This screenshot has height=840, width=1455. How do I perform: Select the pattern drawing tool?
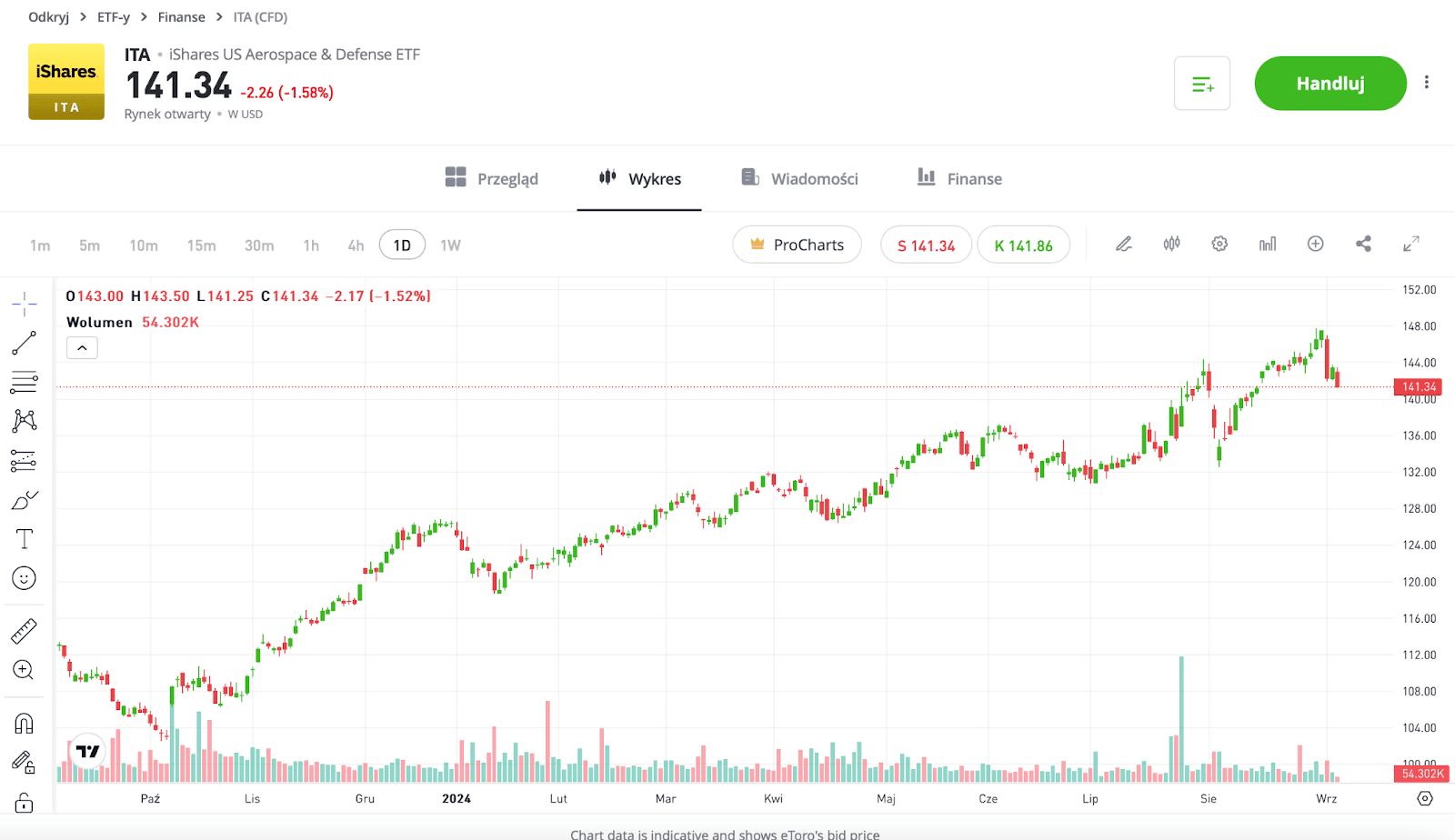25,420
